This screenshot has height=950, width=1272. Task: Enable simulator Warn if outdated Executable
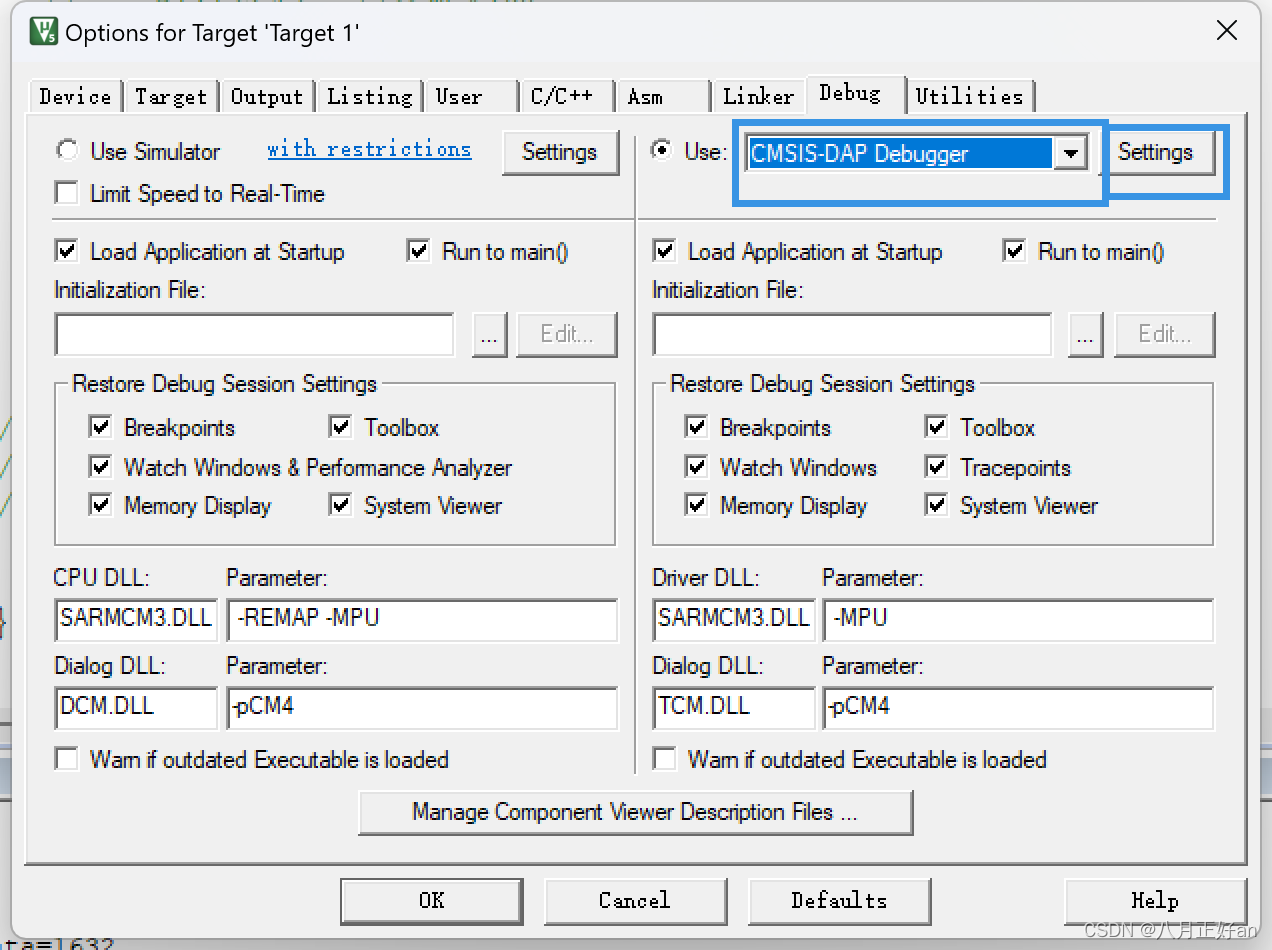coord(67,759)
